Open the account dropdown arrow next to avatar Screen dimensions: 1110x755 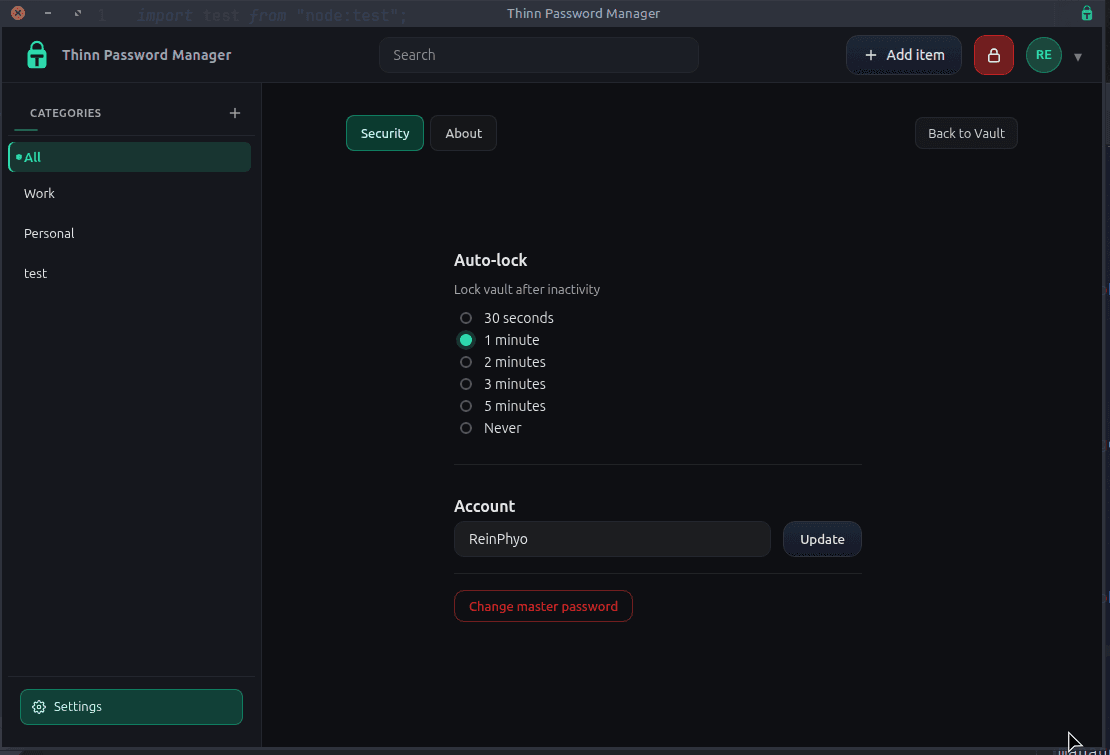[x=1078, y=57]
